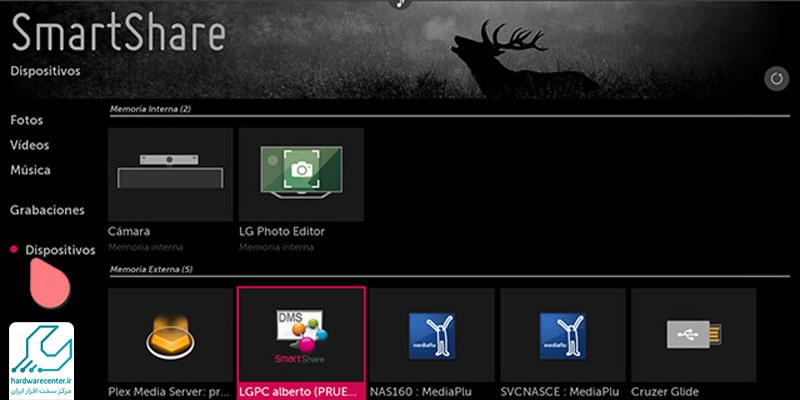Image resolution: width=800 pixels, height=400 pixels.
Task: Click the SVCNASCE : MediaPlu label
Action: click(560, 392)
